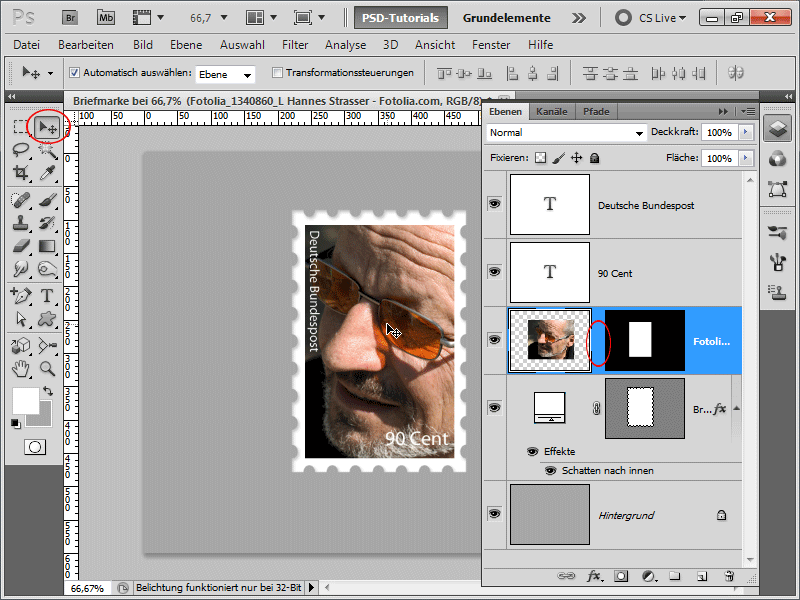The height and width of the screenshot is (600, 800).
Task: Toggle visibility of Schatten nach innen
Action: 550,470
